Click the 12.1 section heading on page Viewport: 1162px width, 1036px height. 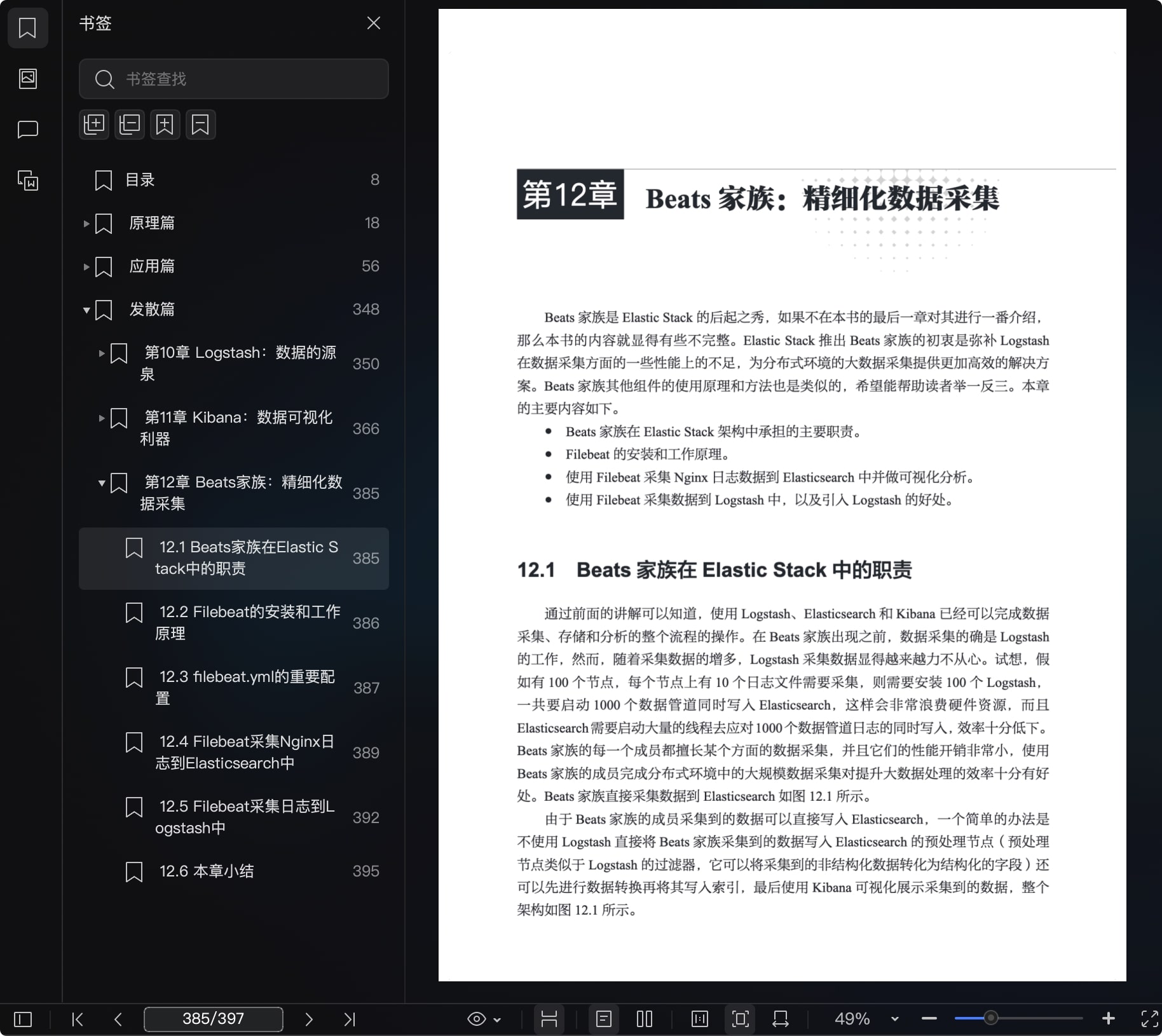pos(714,570)
